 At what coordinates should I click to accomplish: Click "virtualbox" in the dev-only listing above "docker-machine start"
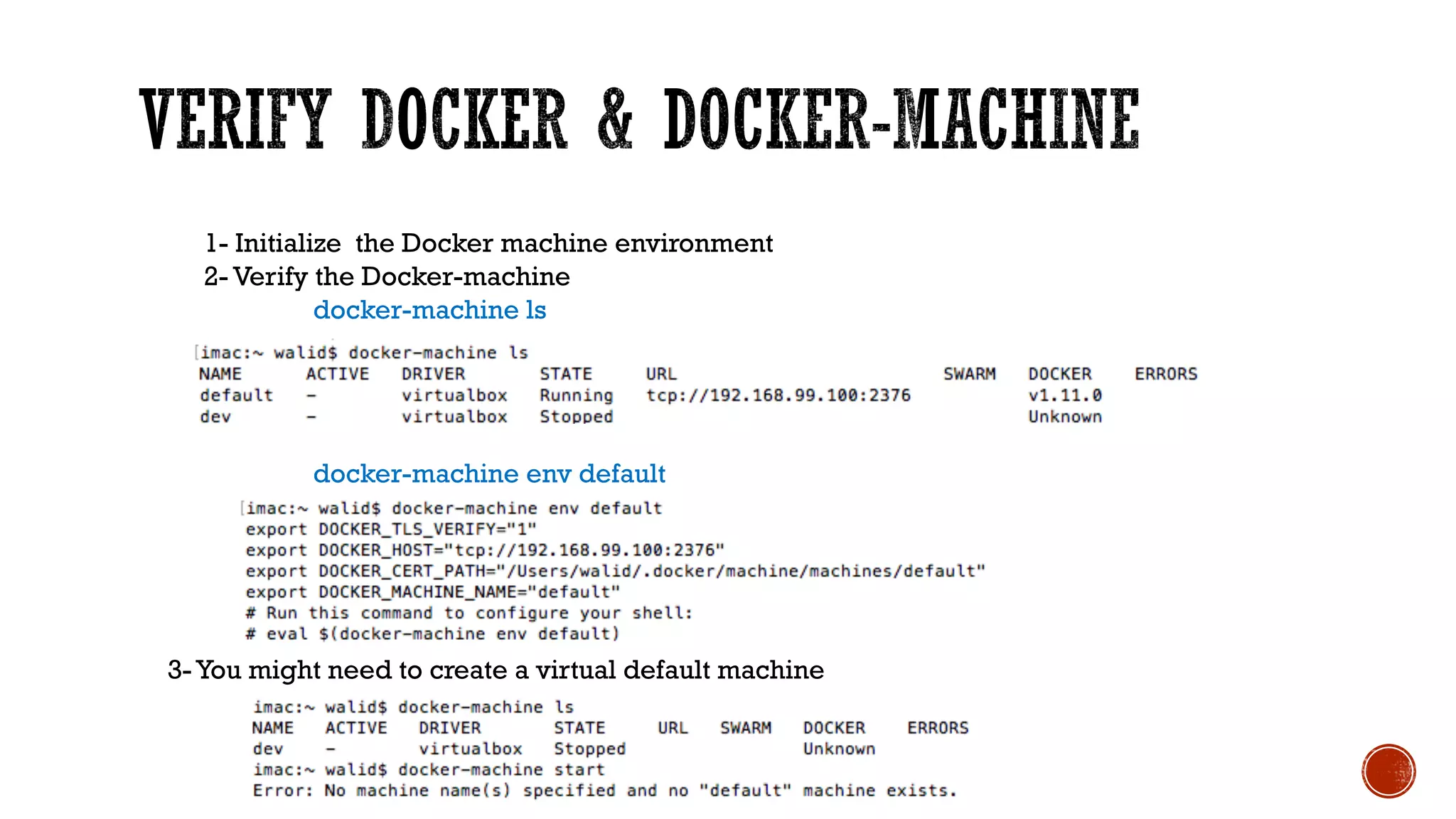pyautogui.click(x=471, y=749)
